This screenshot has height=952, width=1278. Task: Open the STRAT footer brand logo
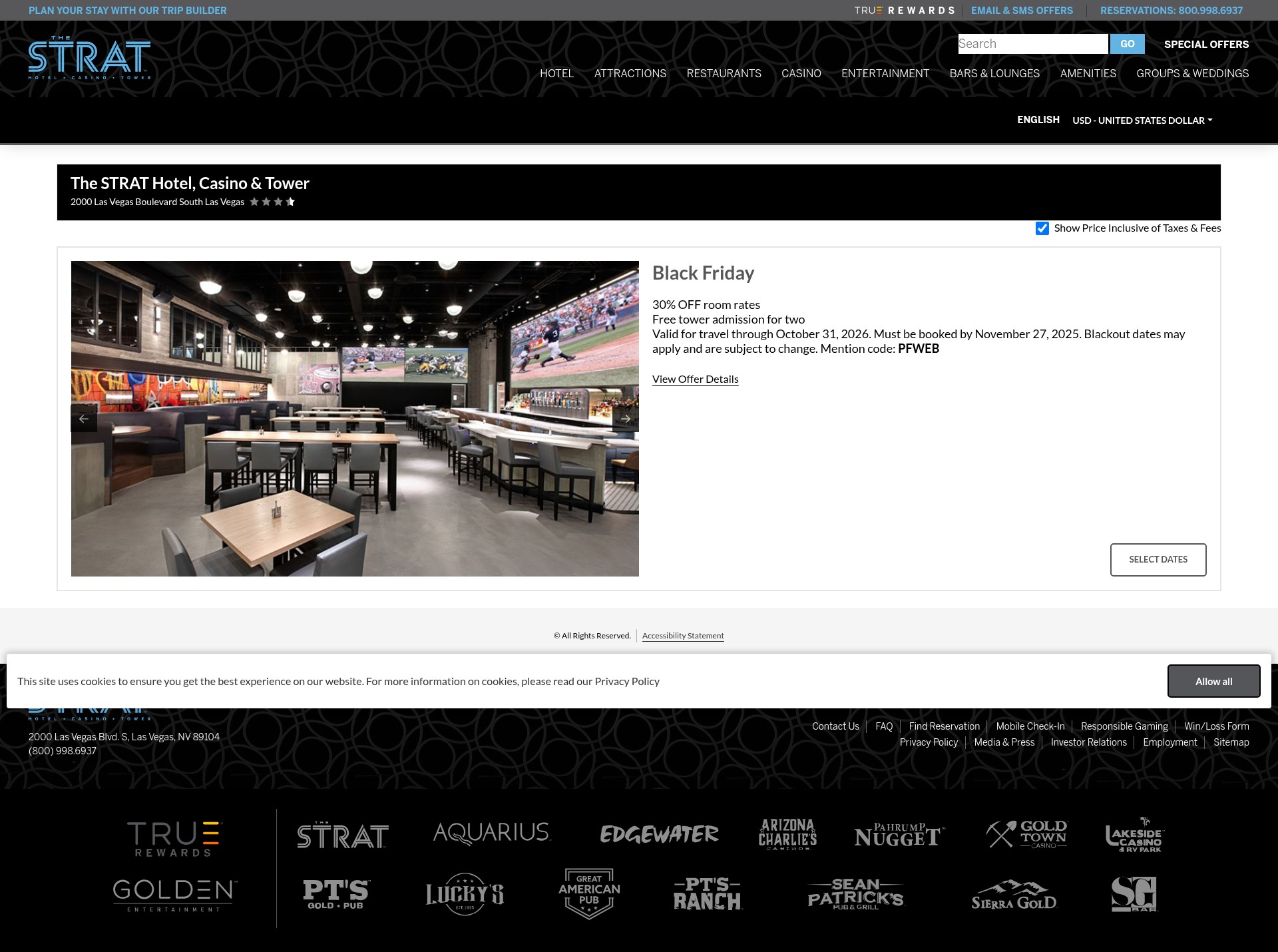pyautogui.click(x=343, y=835)
